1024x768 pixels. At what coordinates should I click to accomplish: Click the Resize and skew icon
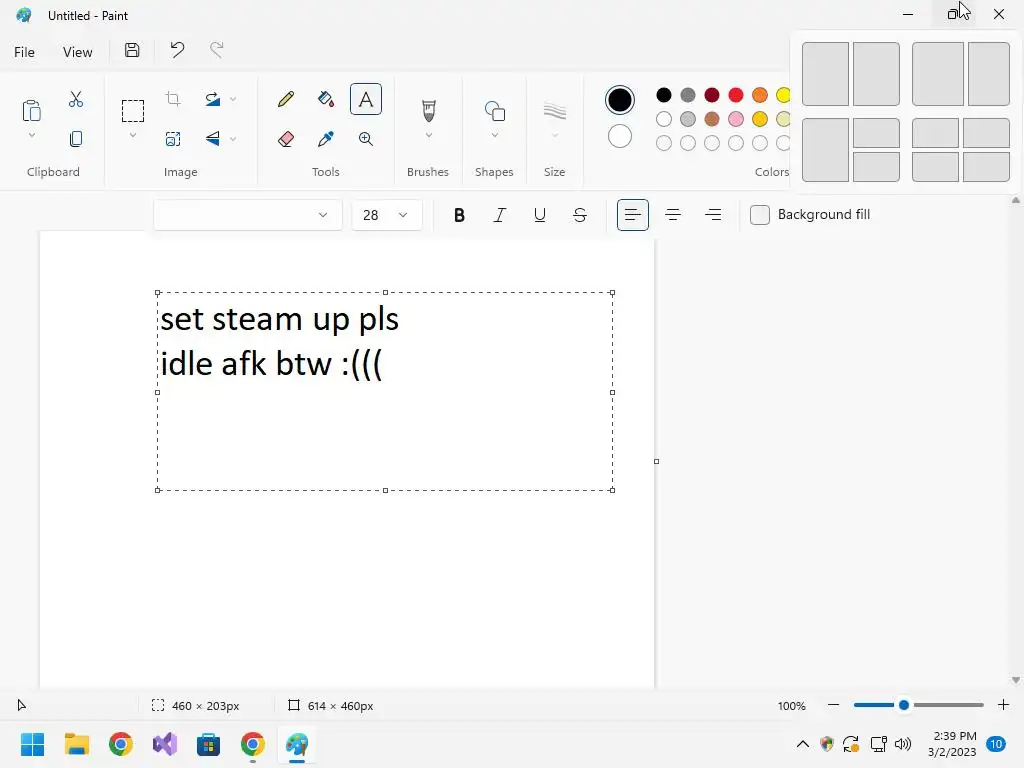[x=173, y=138]
